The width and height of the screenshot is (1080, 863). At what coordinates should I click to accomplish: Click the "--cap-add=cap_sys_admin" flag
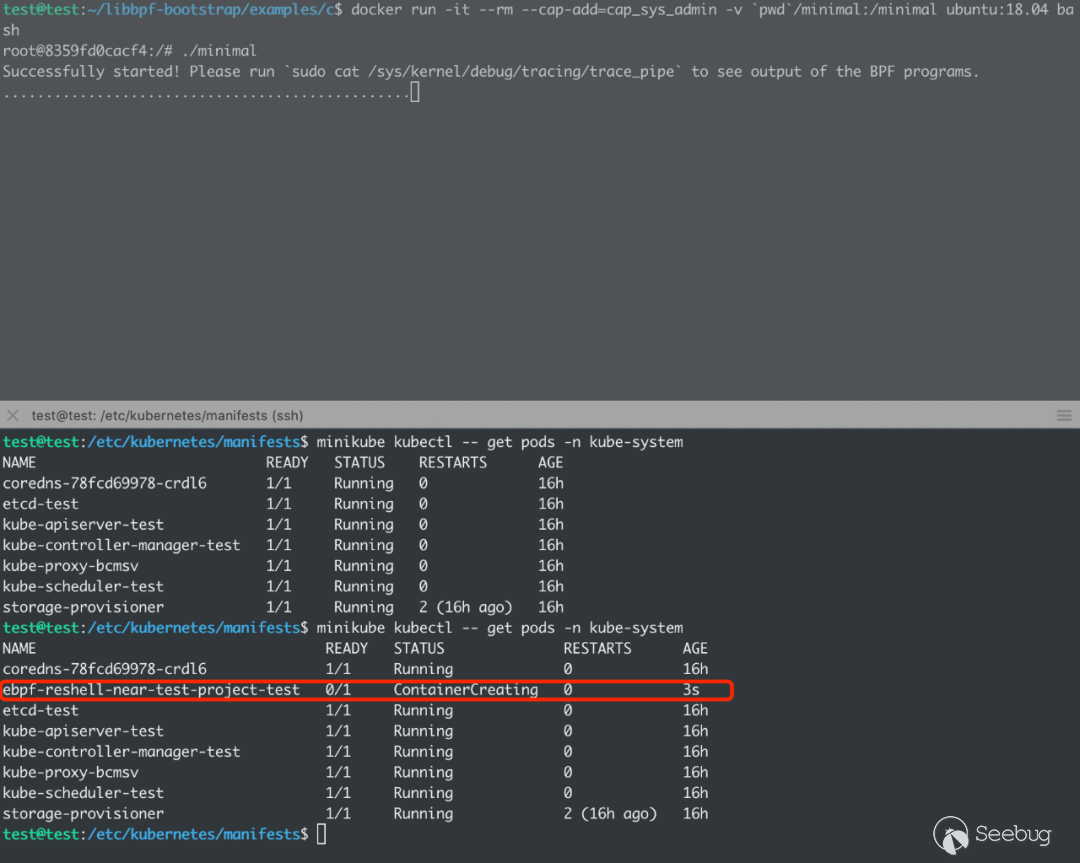point(618,10)
